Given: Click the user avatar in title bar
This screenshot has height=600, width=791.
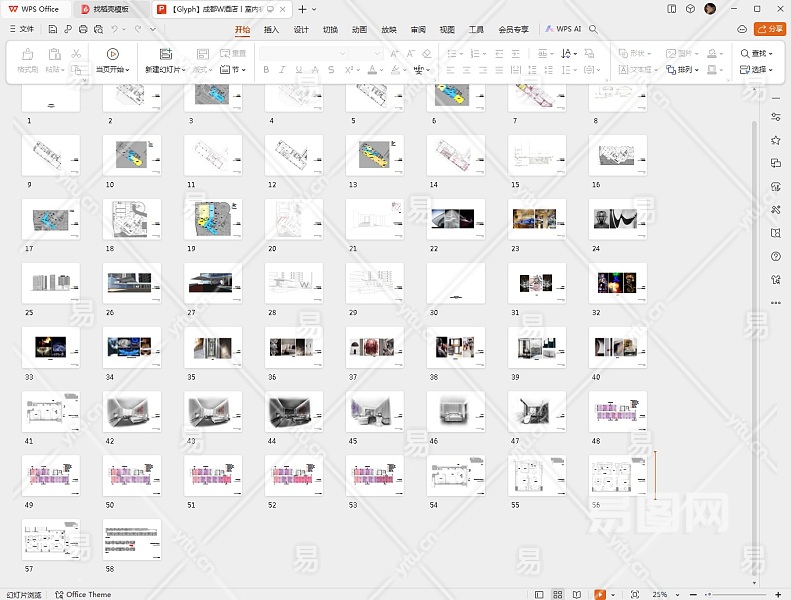Looking at the screenshot, I should pos(710,9).
